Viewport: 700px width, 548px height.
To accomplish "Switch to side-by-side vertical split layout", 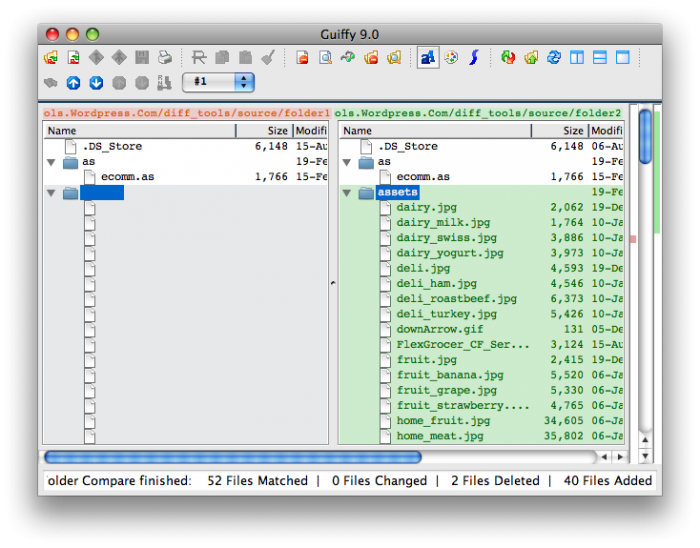I will [577, 58].
